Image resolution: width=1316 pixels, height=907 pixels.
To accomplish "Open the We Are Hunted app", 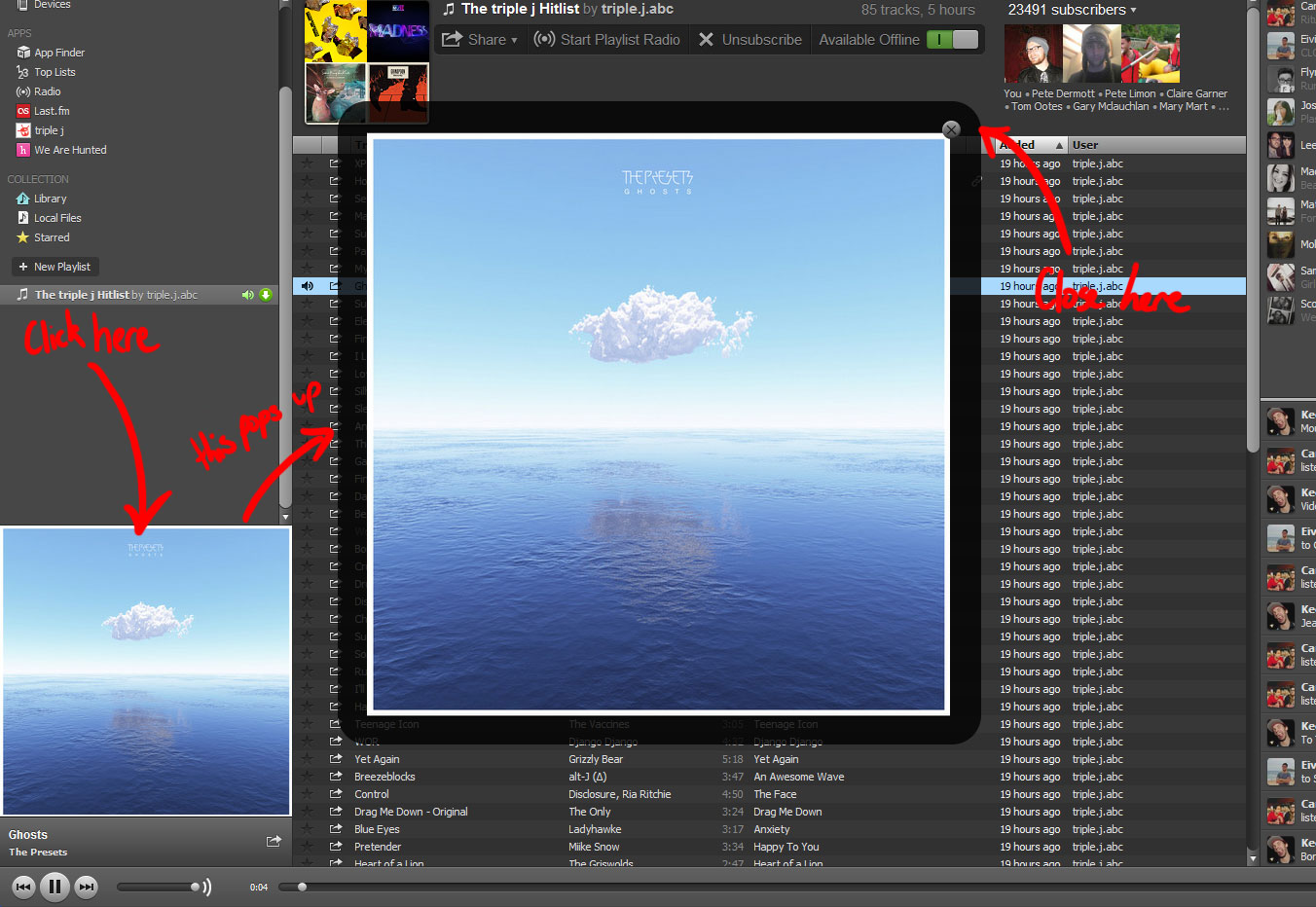I will pos(69,149).
